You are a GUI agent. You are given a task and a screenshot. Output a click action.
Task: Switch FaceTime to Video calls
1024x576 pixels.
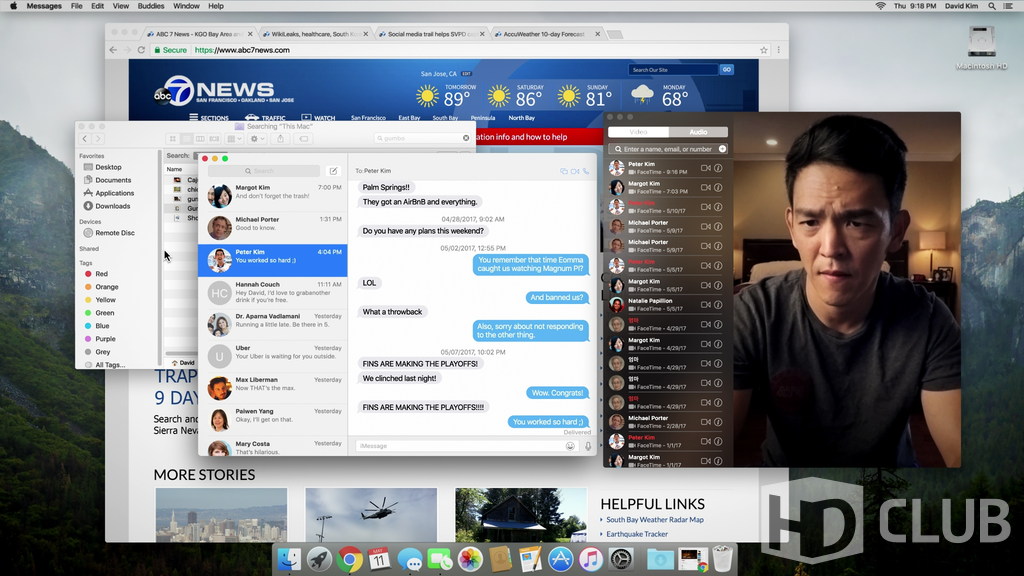pyautogui.click(x=638, y=132)
